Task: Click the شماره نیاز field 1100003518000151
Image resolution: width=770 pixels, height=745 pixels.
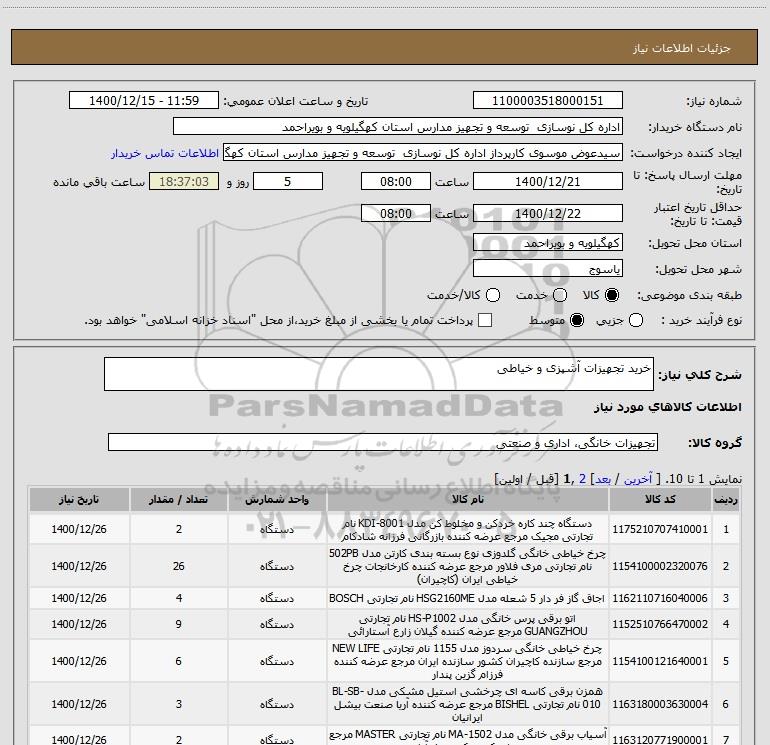Action: pyautogui.click(x=548, y=101)
